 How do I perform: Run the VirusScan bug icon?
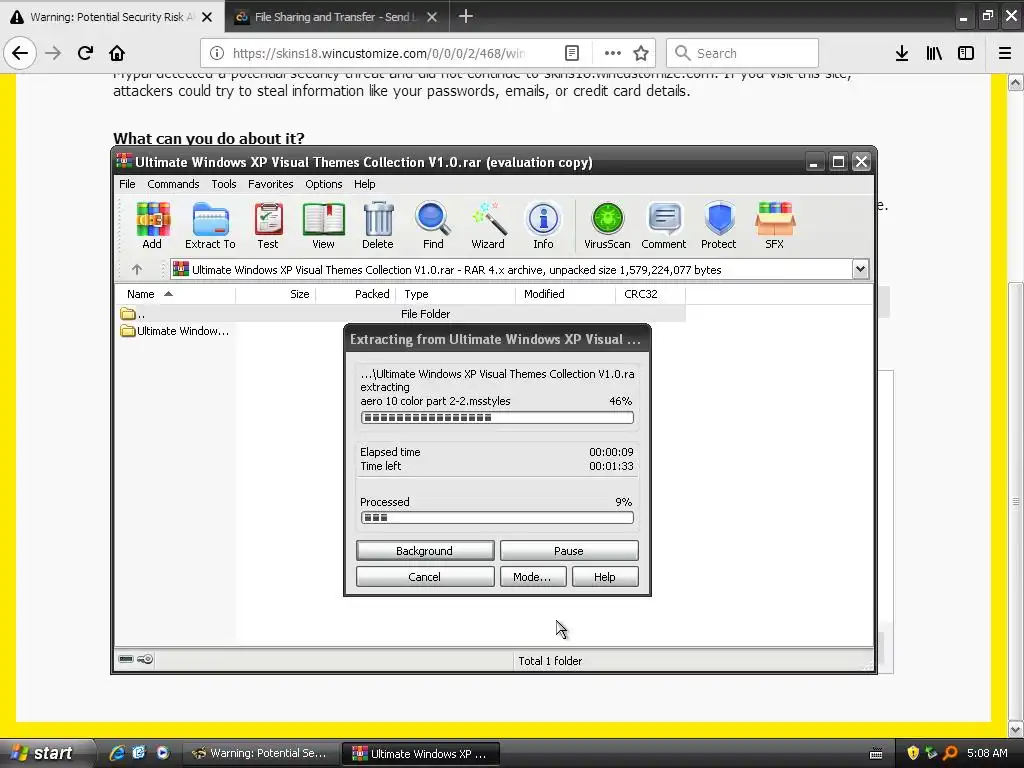coord(607,225)
